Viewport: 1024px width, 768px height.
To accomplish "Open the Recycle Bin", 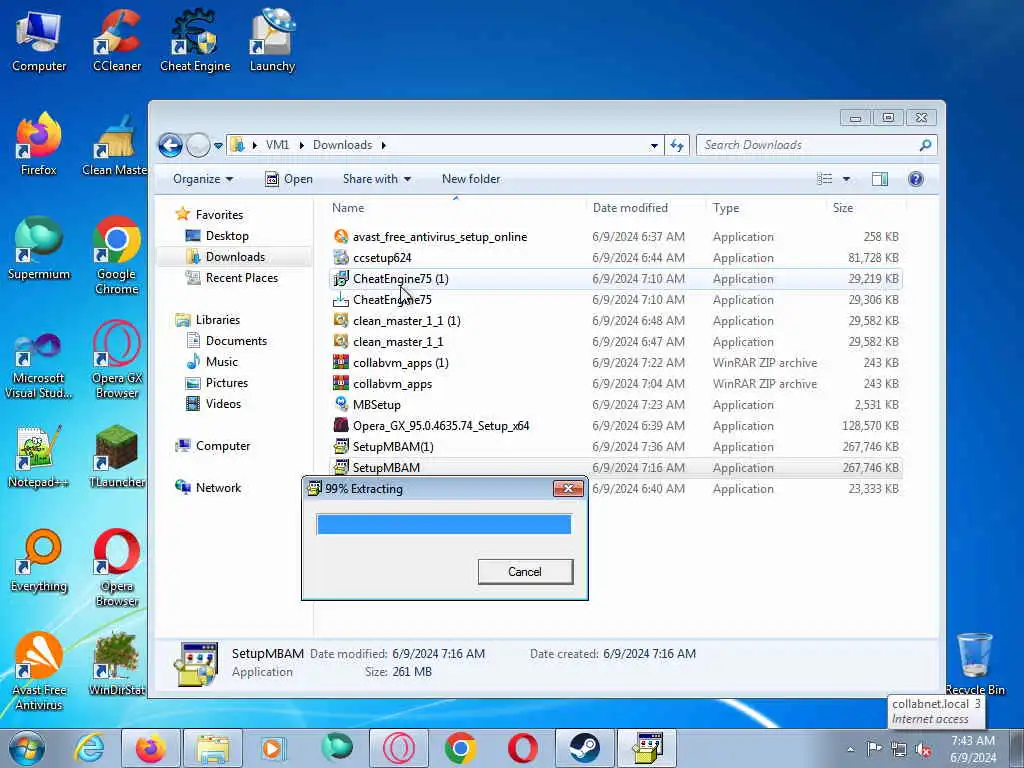I will [x=975, y=664].
